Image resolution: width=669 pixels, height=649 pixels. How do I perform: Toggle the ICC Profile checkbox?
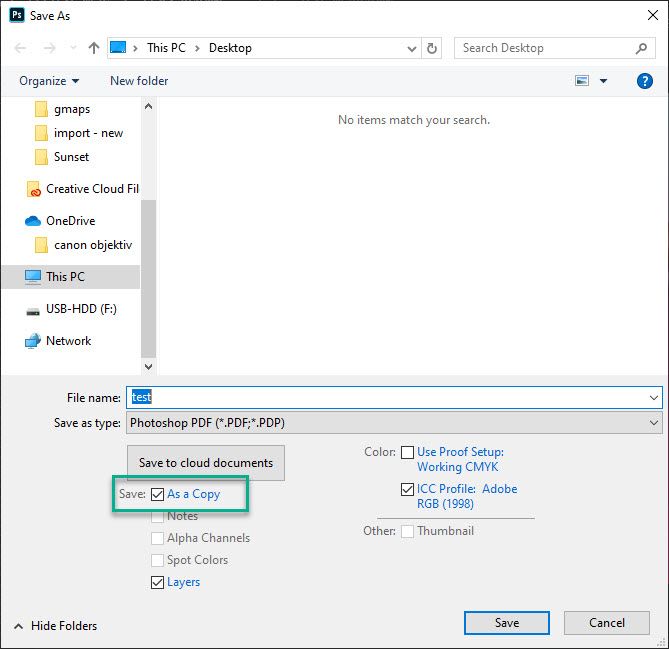(x=407, y=489)
